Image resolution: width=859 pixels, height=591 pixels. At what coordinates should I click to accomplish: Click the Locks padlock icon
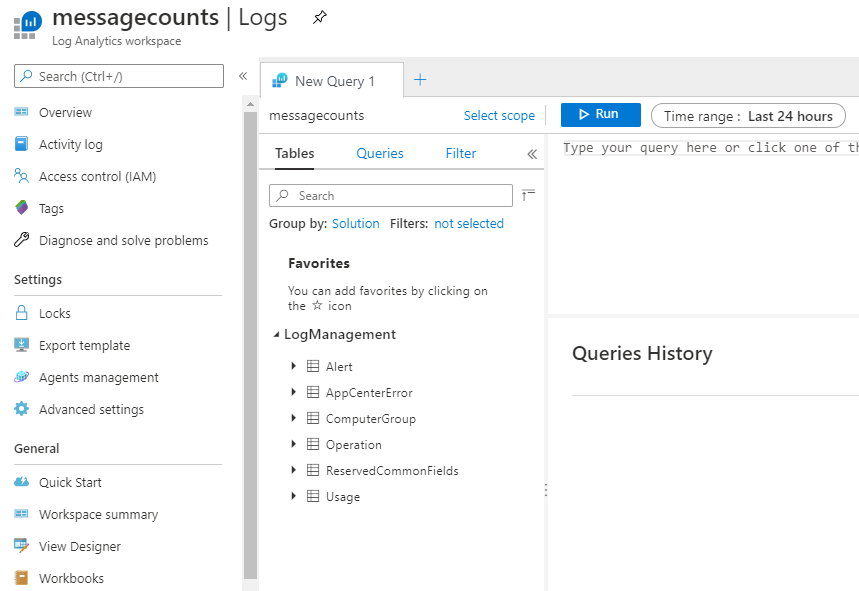click(21, 313)
